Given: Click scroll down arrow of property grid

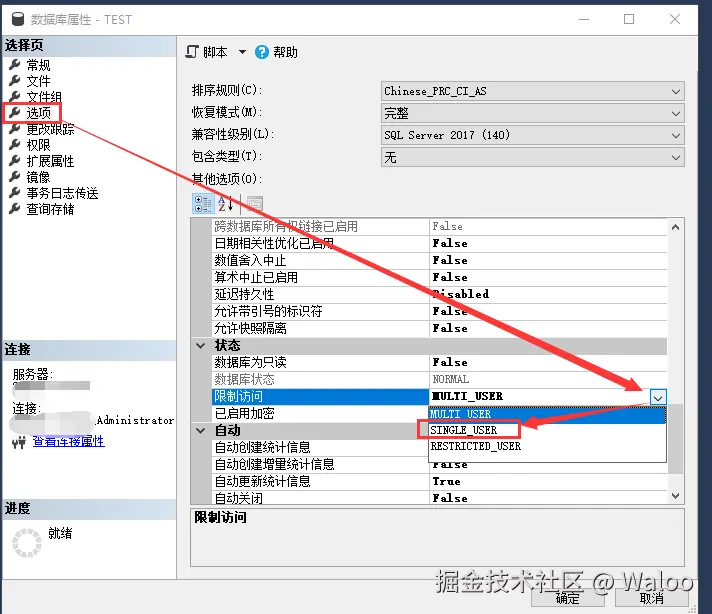Looking at the screenshot, I should pos(675,496).
